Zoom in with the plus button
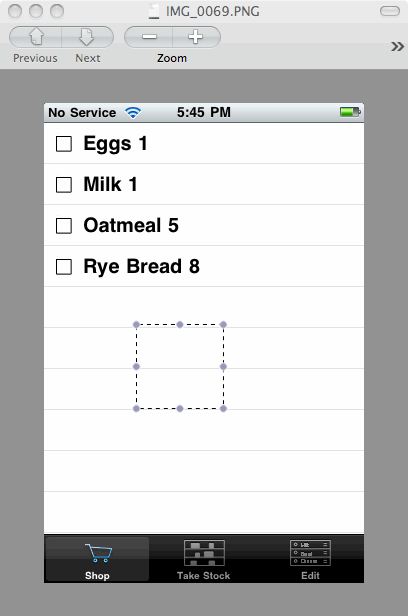 [196, 37]
